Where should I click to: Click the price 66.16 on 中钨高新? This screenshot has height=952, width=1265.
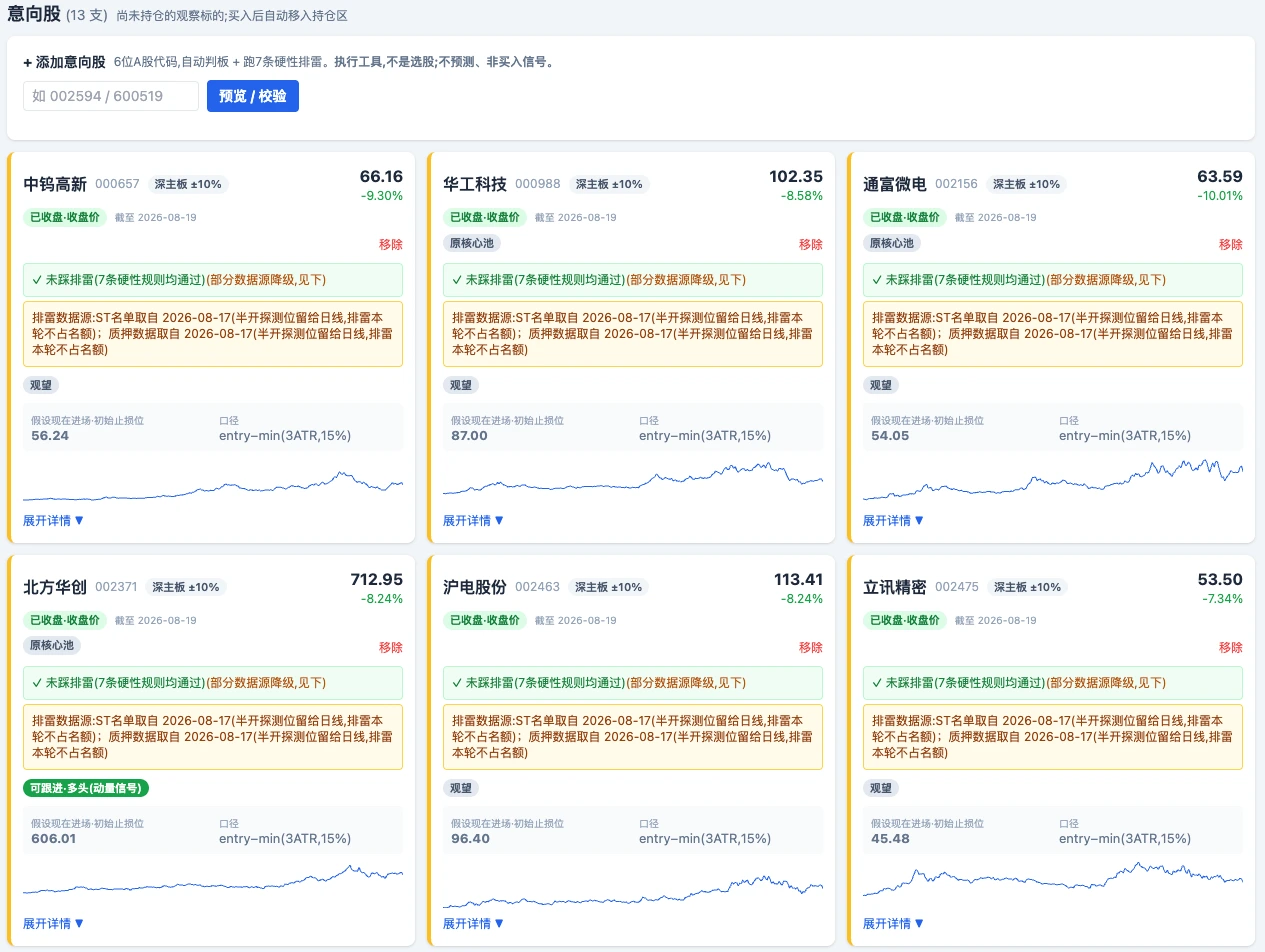pos(381,176)
